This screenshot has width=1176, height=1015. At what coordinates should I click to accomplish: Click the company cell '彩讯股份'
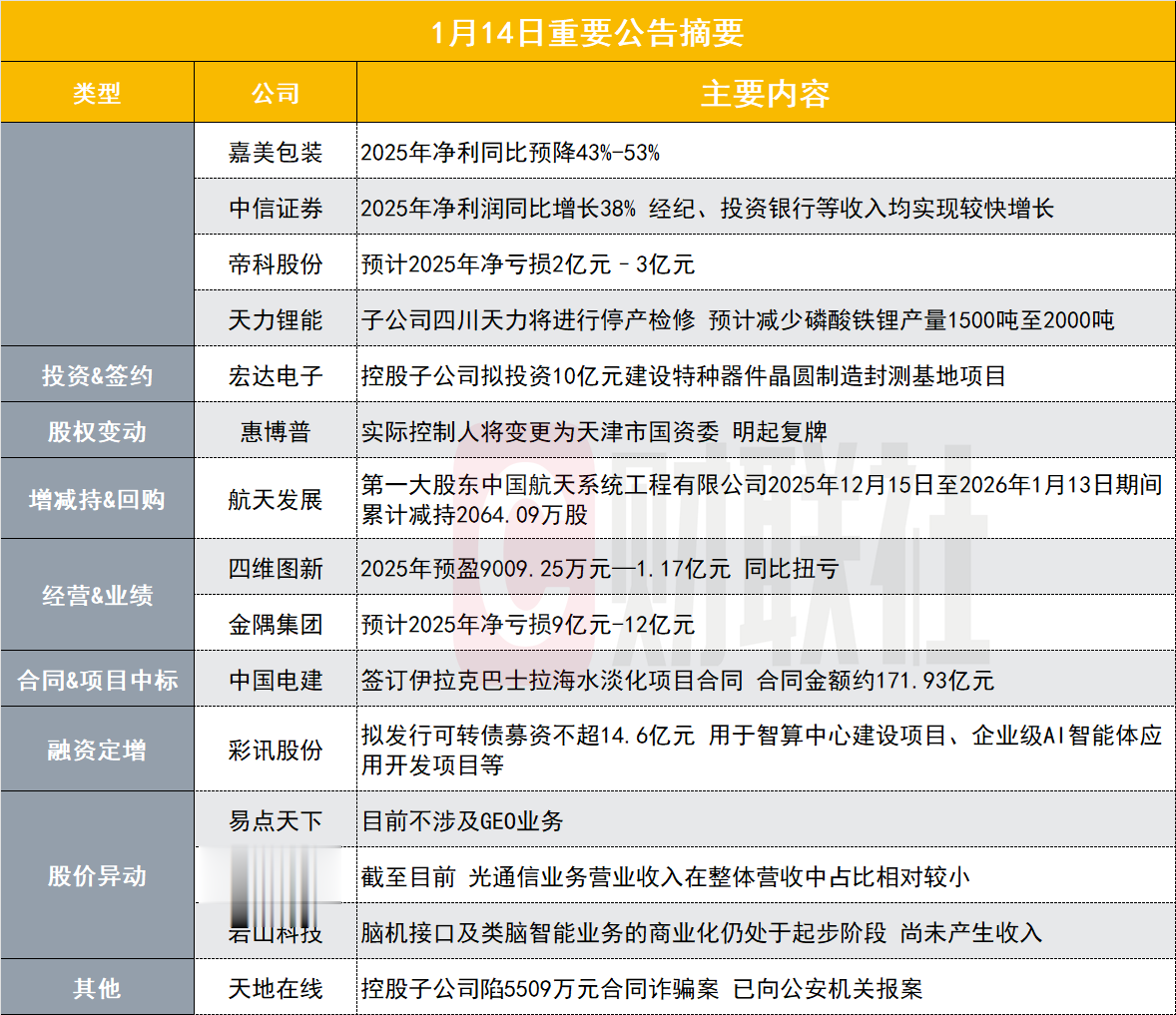pyautogui.click(x=276, y=750)
